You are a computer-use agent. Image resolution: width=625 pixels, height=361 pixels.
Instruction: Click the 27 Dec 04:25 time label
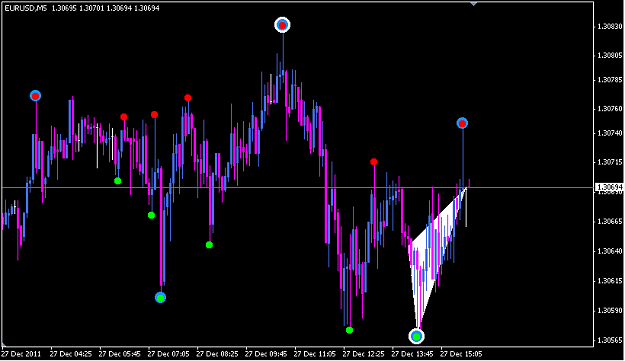[x=71, y=354]
